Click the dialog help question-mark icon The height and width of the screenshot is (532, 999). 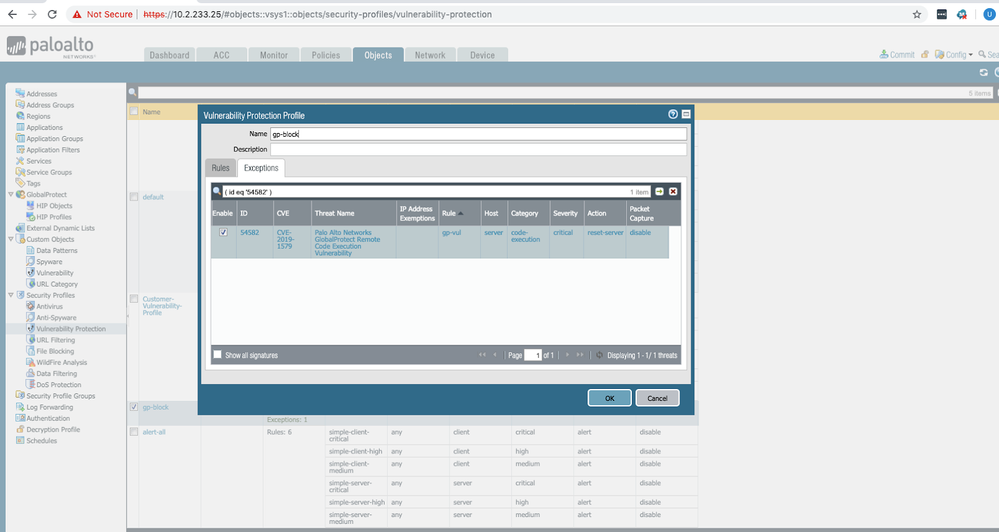673,115
